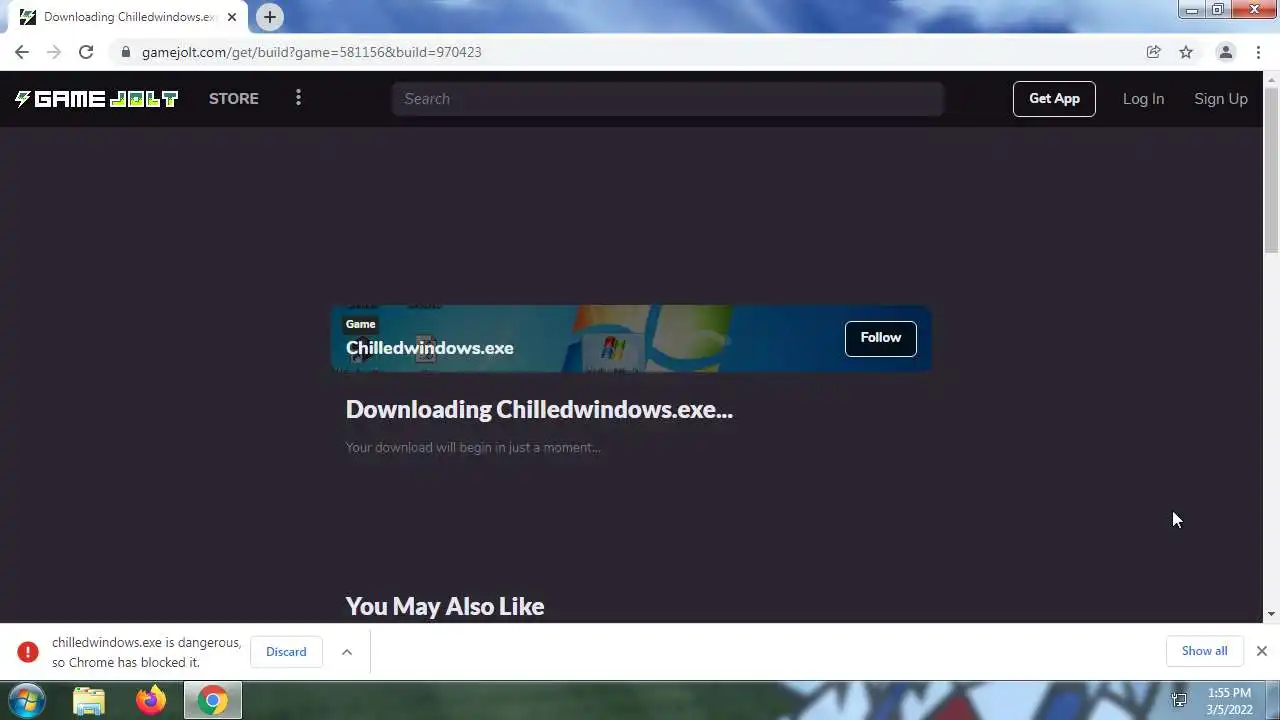
Task: Click the gamejolt.com address bar URL
Action: [312, 52]
